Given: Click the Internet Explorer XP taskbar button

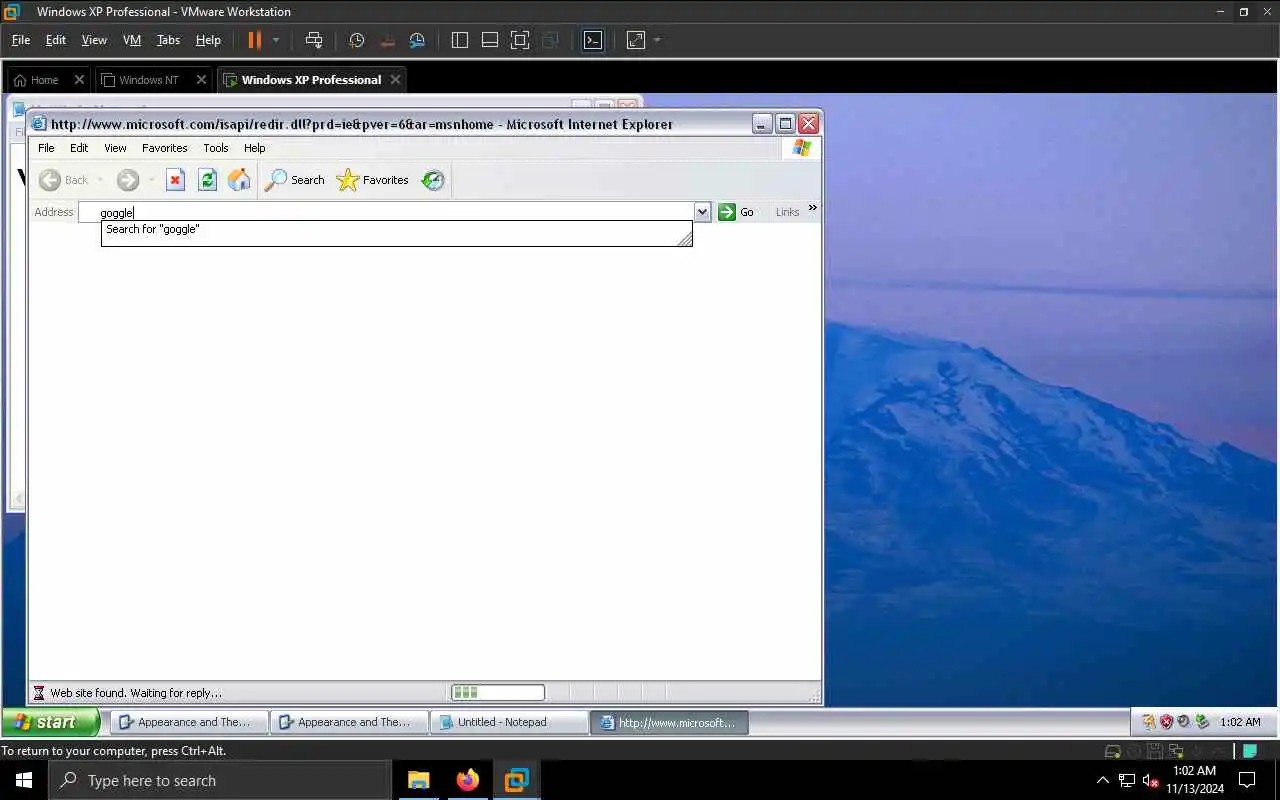Looking at the screenshot, I should tap(669, 722).
